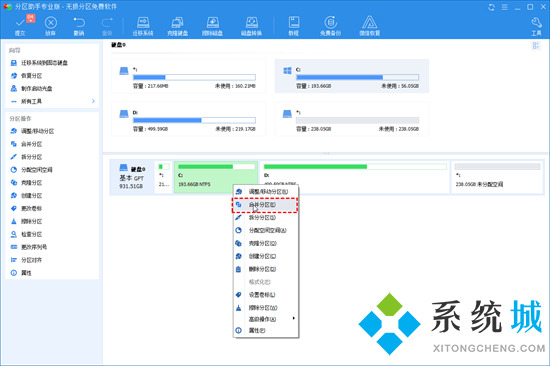Select the small first partition in the disk map

coord(164,177)
